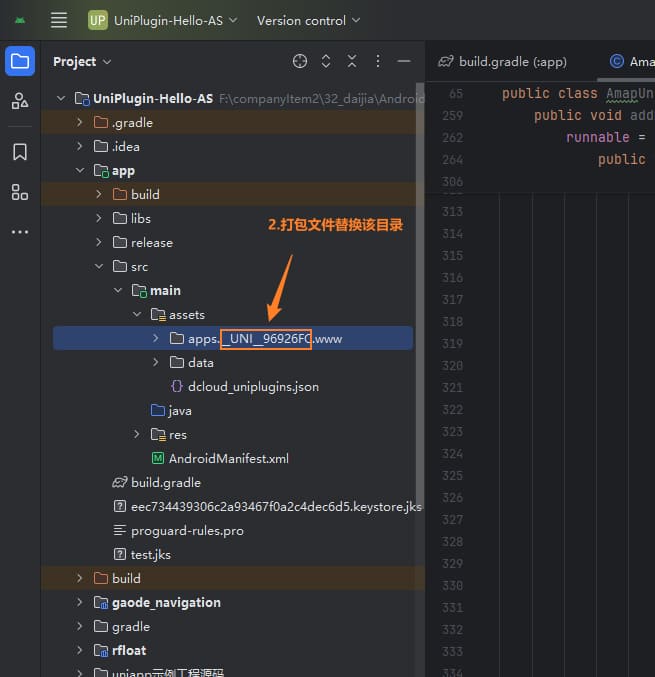Click line number 313 in editor gutter
This screenshot has width=655, height=677.
coord(453,212)
